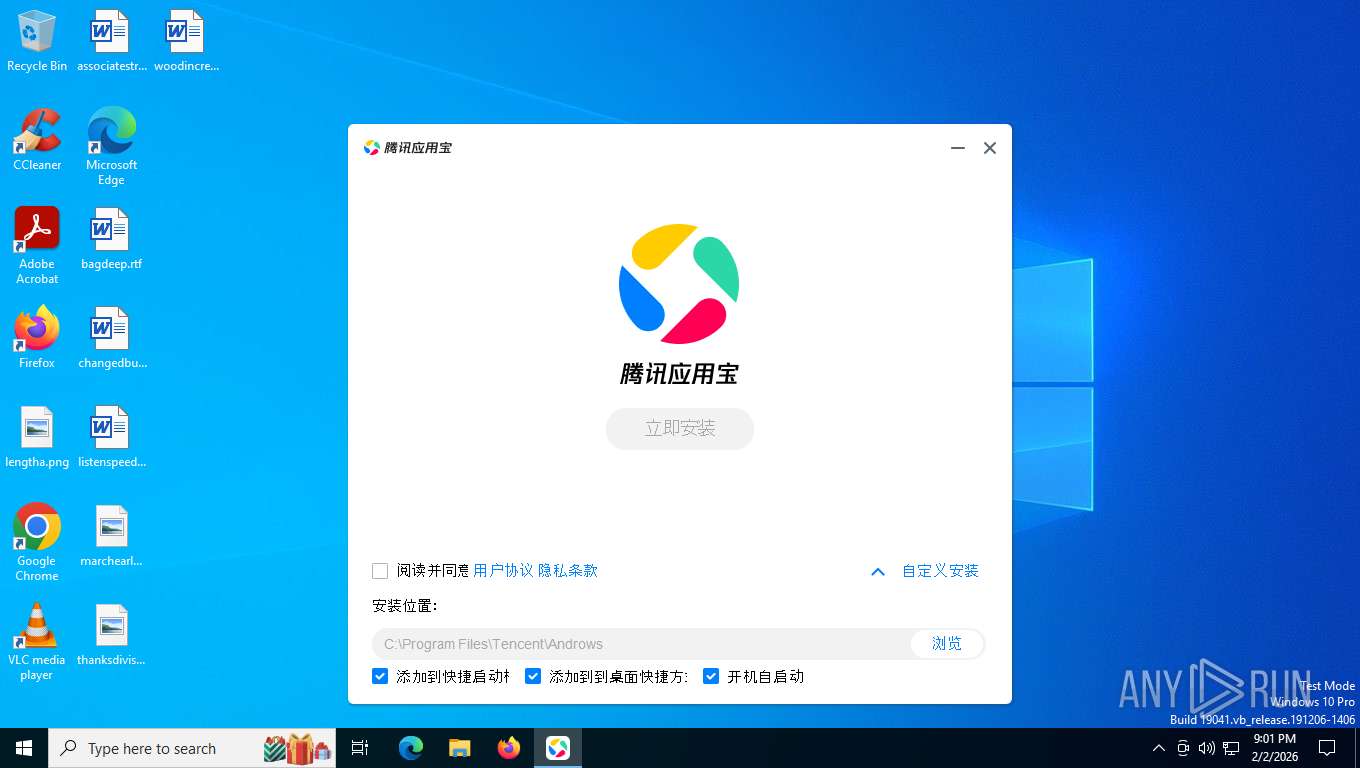
Task: Click the 立即安装 install now button
Action: coord(680,428)
